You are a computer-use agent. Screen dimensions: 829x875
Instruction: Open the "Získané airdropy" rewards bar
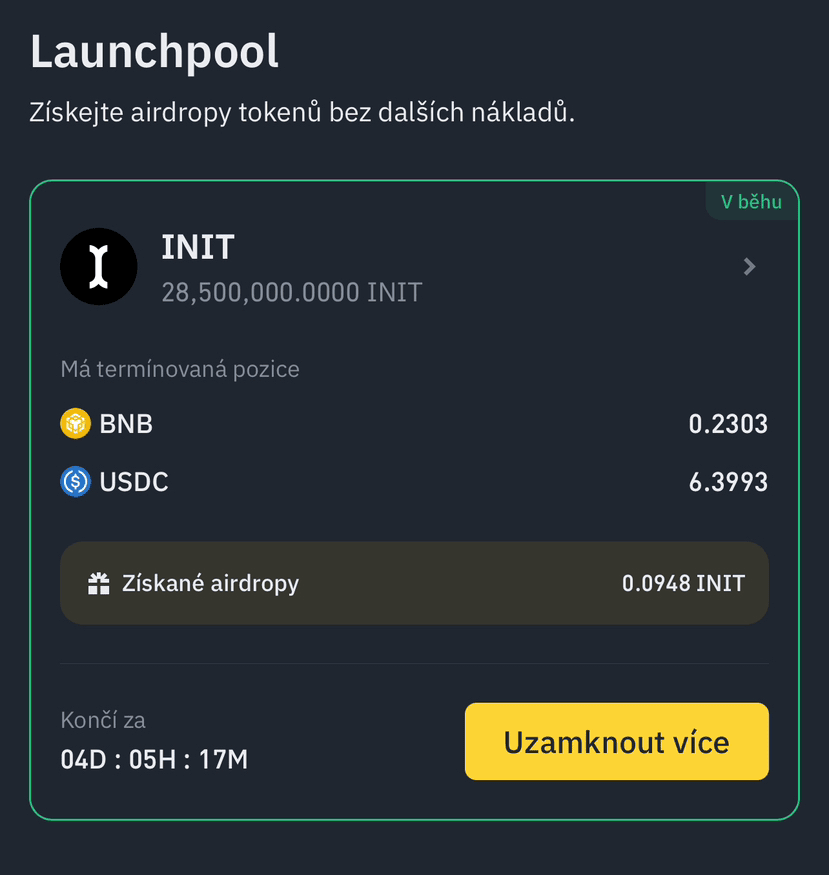click(x=414, y=584)
